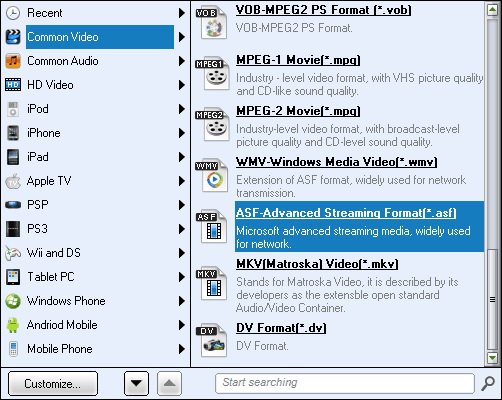Focus the Start searching field
The image size is (502, 400).
pos(345,383)
